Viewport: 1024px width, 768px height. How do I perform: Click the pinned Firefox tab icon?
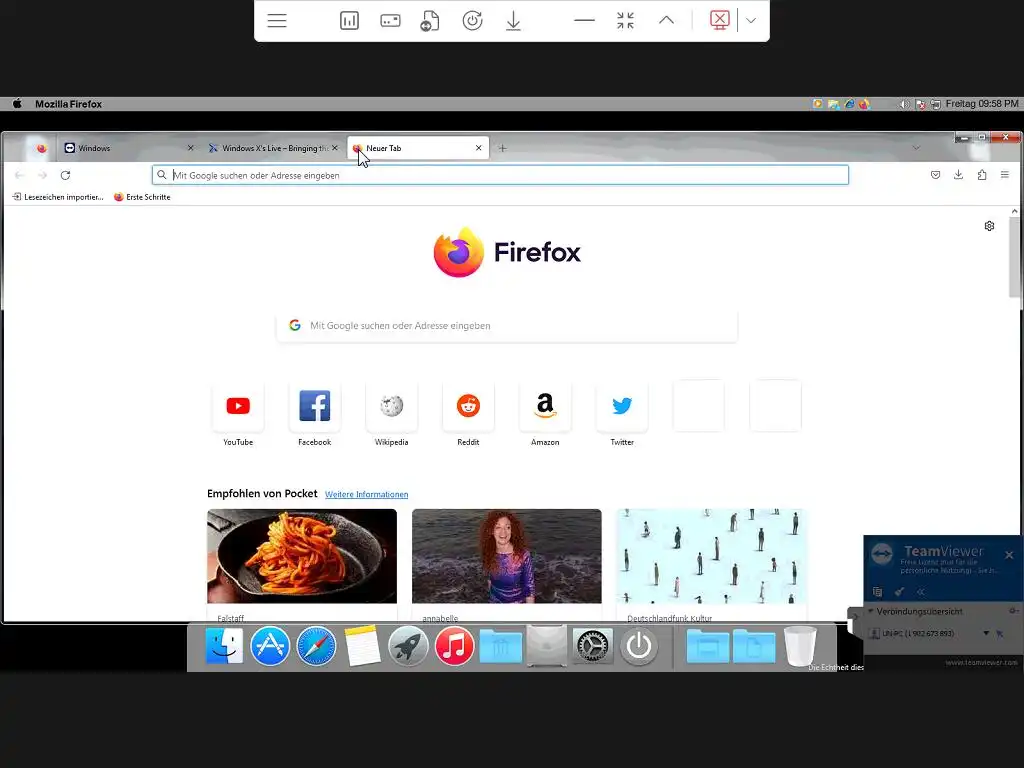tap(41, 148)
